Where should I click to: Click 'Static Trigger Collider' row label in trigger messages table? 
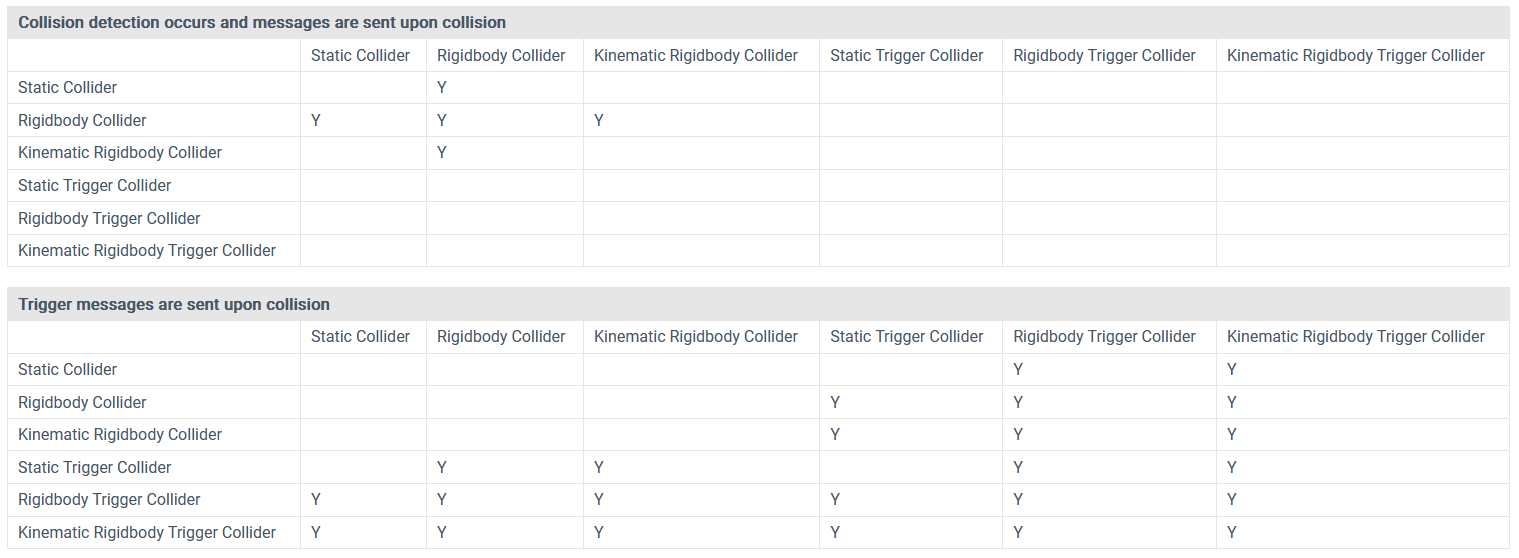point(95,468)
